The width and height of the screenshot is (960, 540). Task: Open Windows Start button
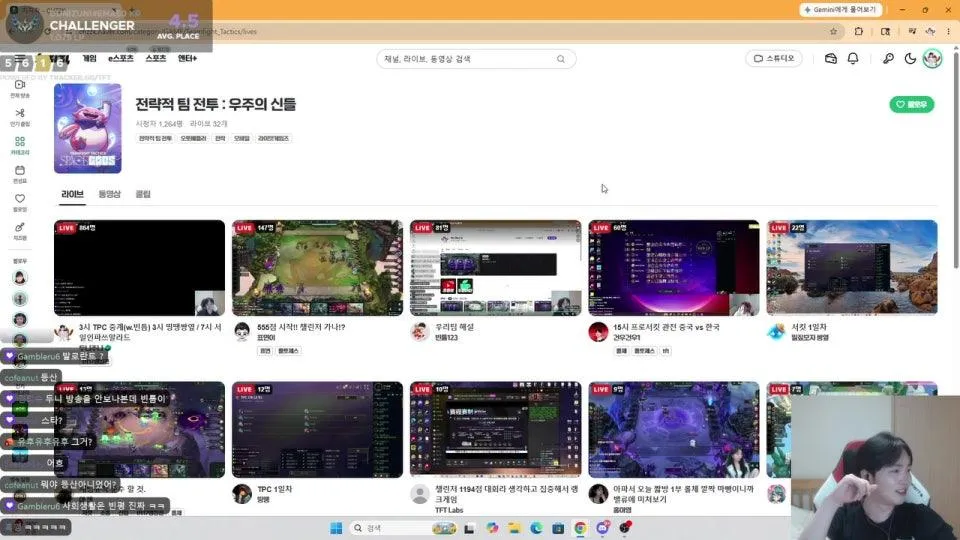[336, 528]
